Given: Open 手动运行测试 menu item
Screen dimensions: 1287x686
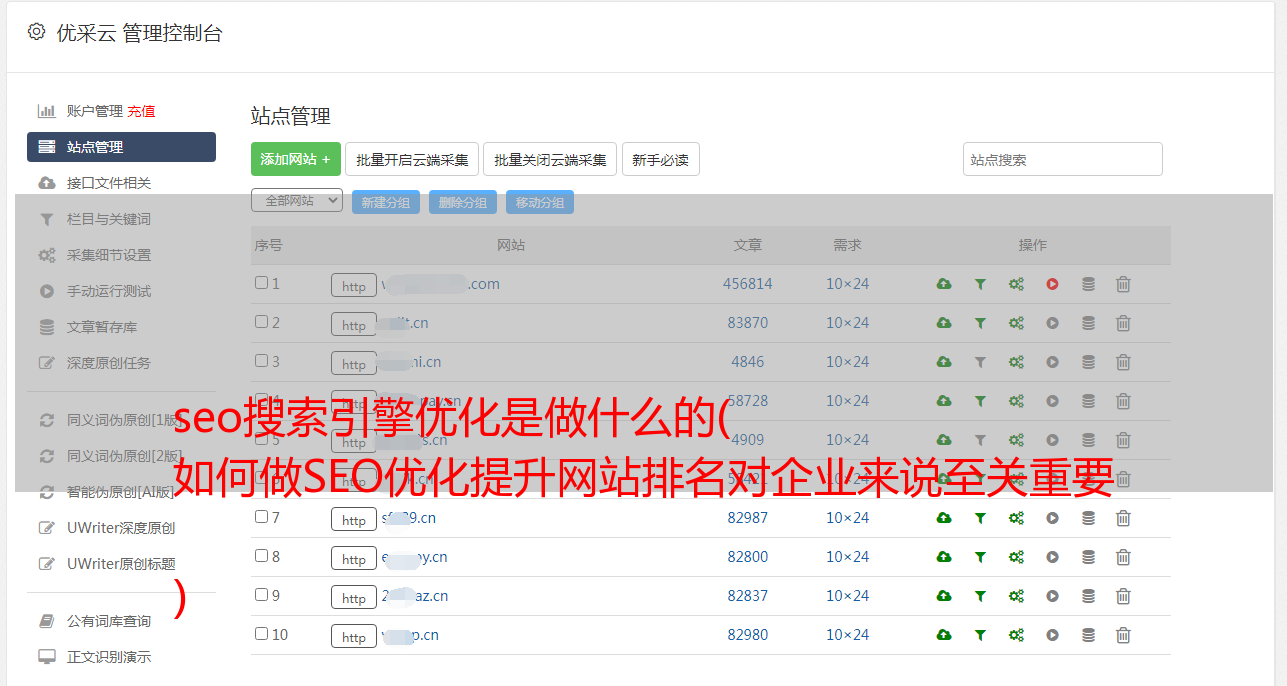Looking at the screenshot, I should (x=109, y=291).
